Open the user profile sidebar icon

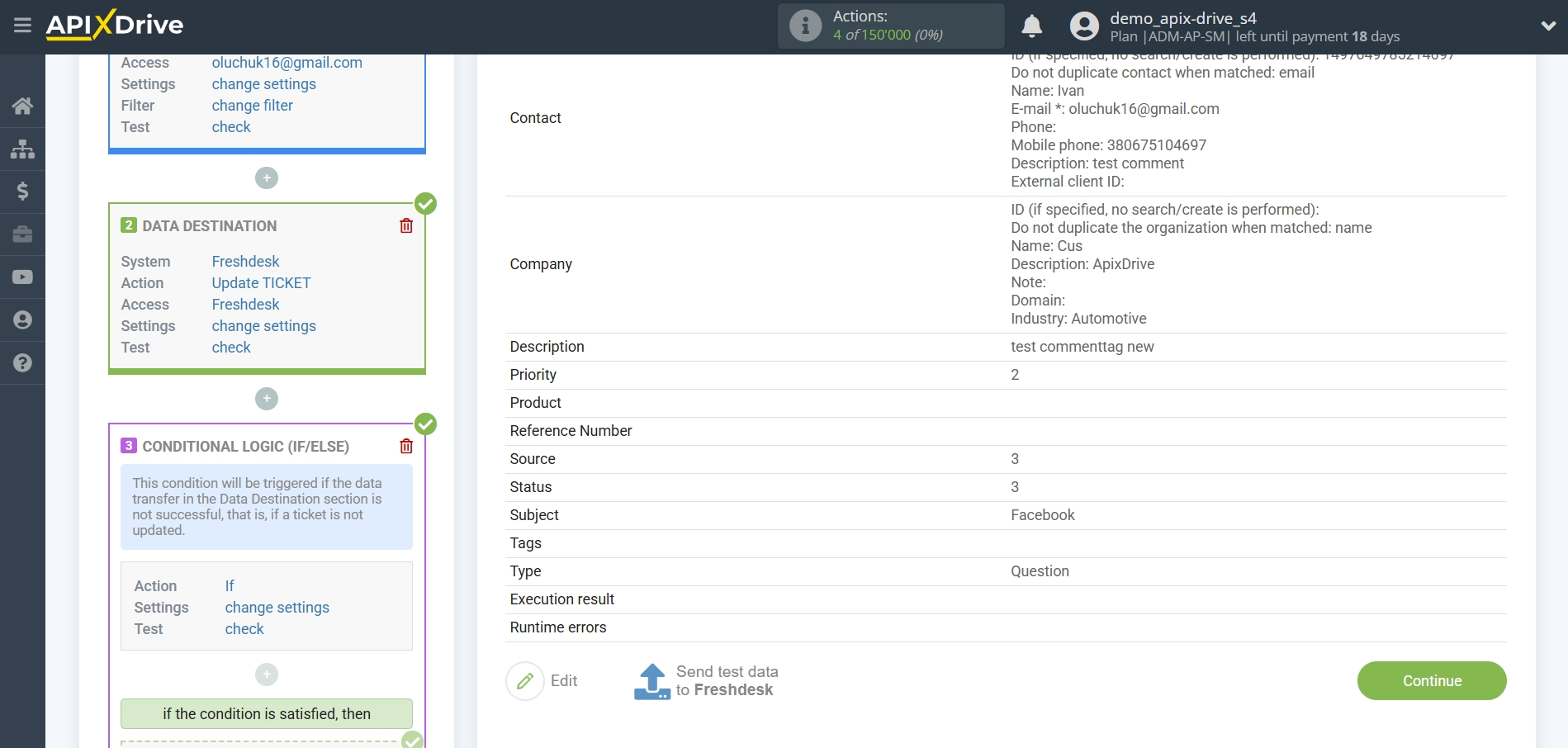[22, 320]
